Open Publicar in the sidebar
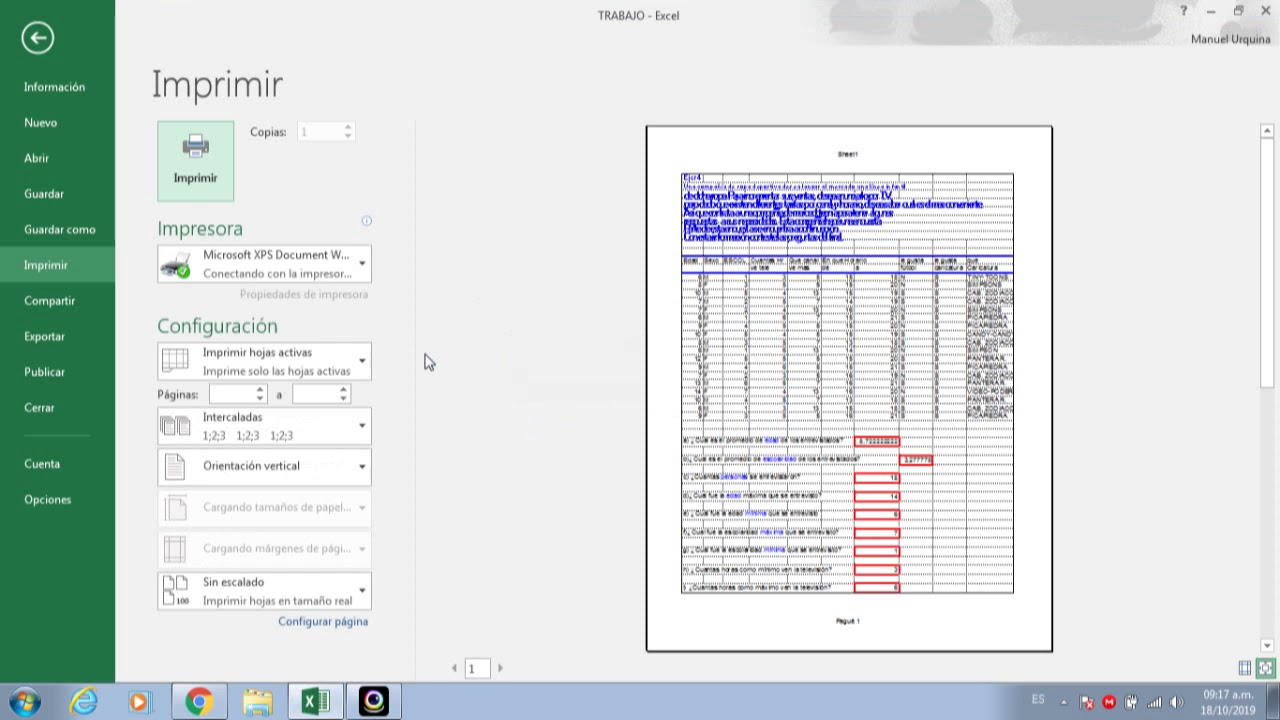The width and height of the screenshot is (1280, 720). point(45,372)
